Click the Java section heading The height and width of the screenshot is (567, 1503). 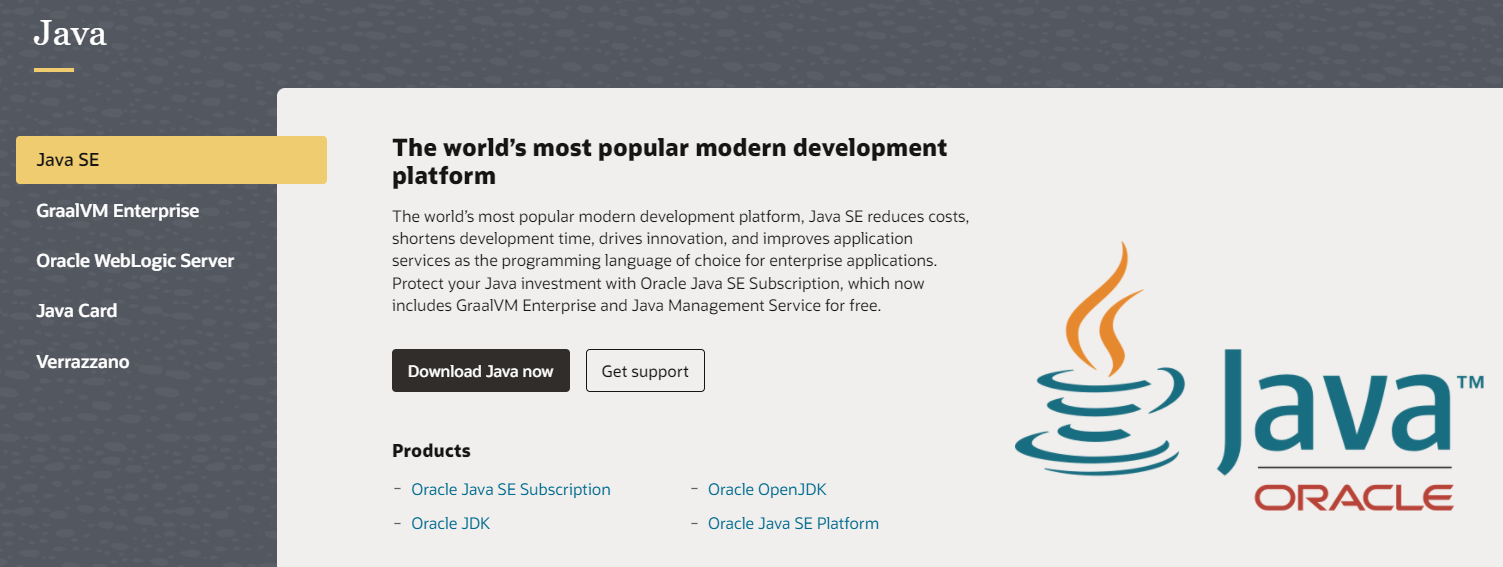coord(70,33)
